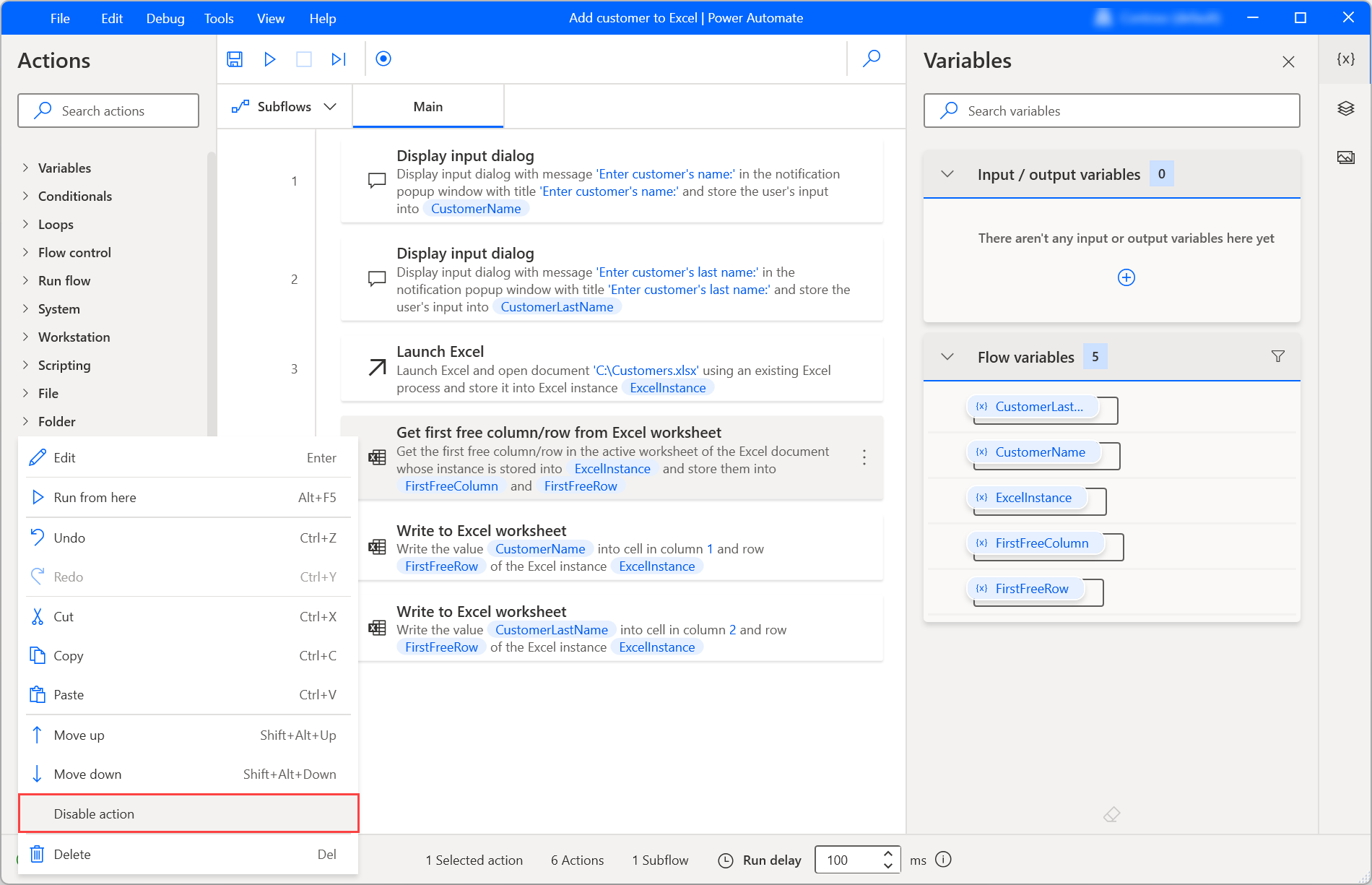The height and width of the screenshot is (885, 1372).
Task: Expand the Folder actions group
Action: (25, 421)
